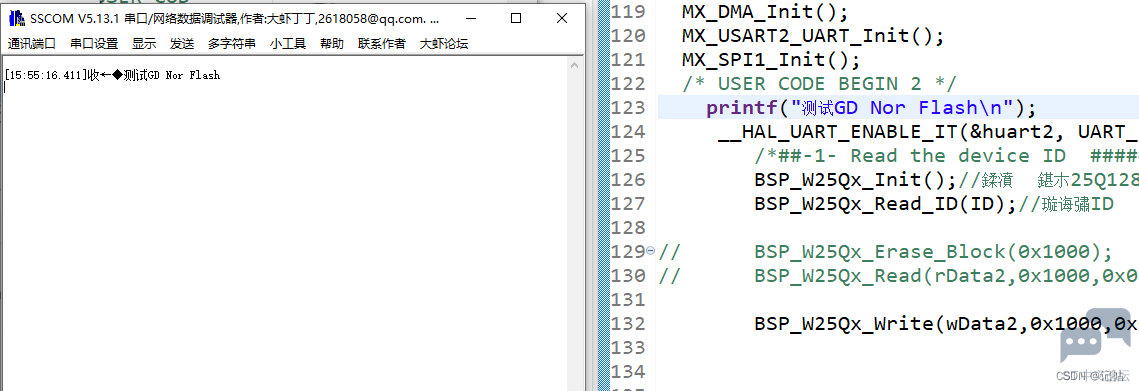Open the 显示 menu
Viewport: 1139px width, 391px height.
144,44
